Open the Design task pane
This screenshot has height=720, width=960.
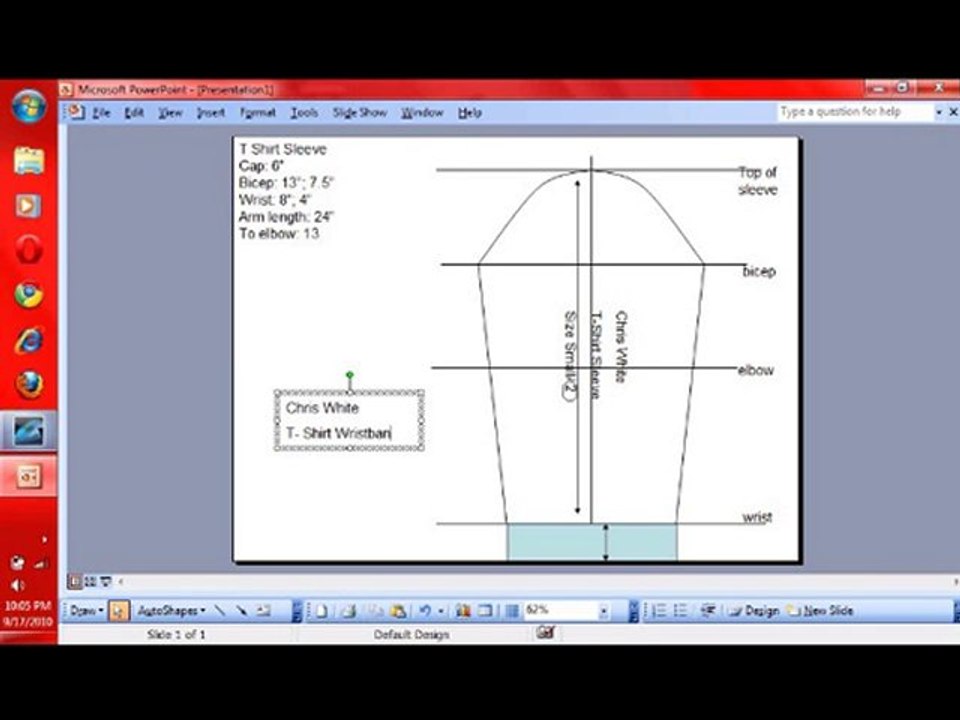(754, 610)
